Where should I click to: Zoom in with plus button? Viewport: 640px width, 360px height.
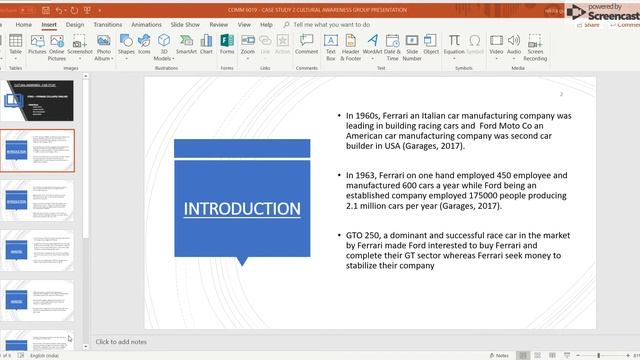pos(628,356)
